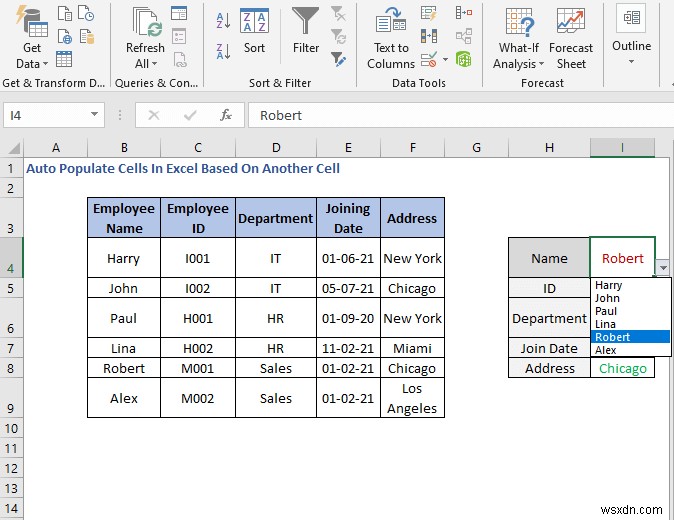This screenshot has height=520, width=674.
Task: Choose Paul from the dropdown list
Action: [x=630, y=311]
